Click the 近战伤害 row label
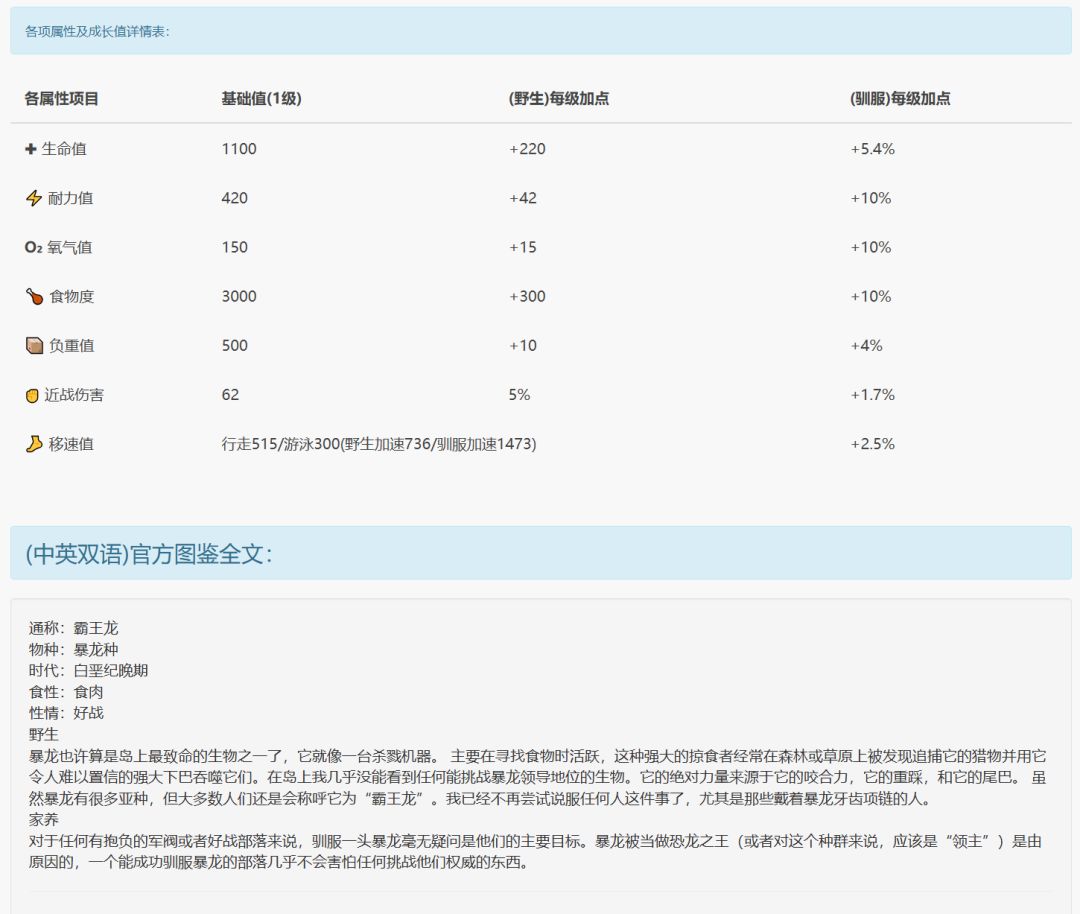The image size is (1080, 914). 74,395
